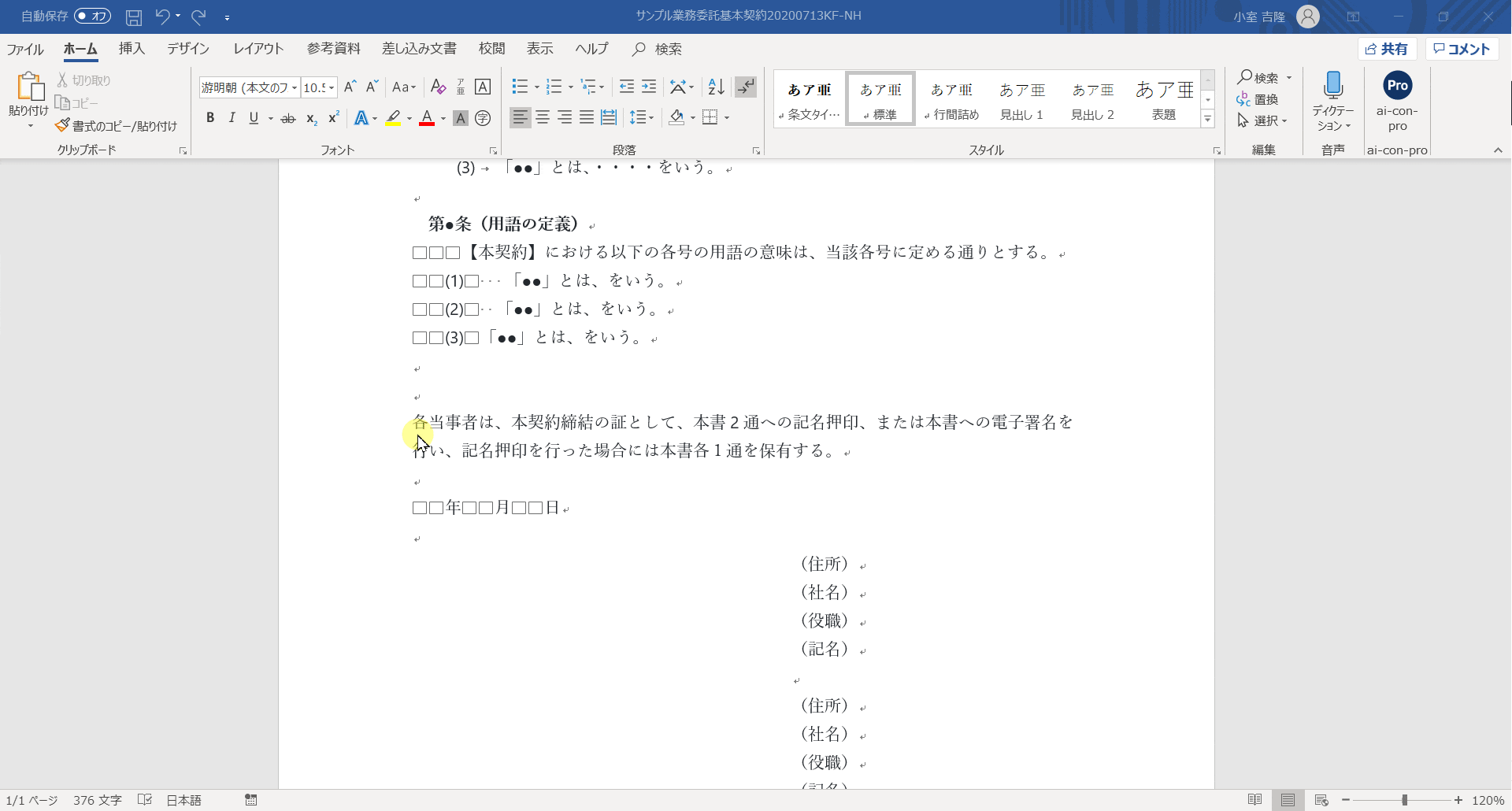This screenshot has width=1512, height=811.
Task: Apply the 行間詰め style
Action: point(951,98)
